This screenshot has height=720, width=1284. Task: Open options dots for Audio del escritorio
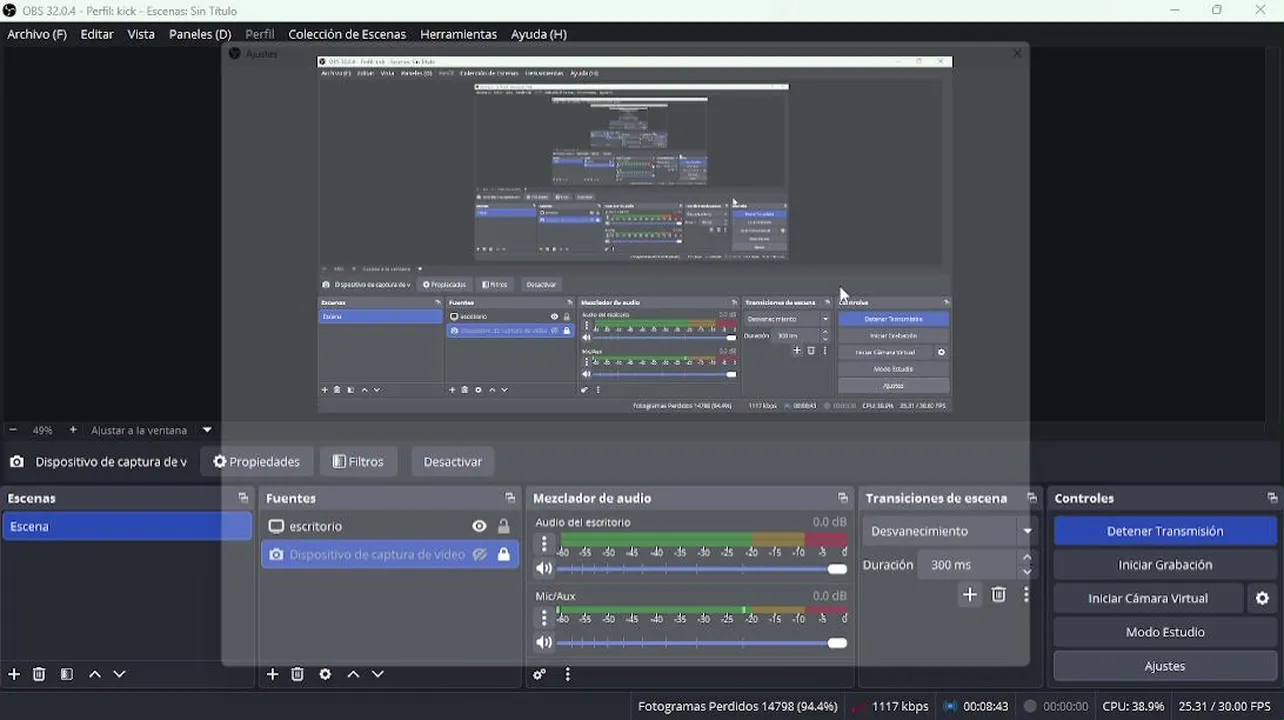point(544,544)
